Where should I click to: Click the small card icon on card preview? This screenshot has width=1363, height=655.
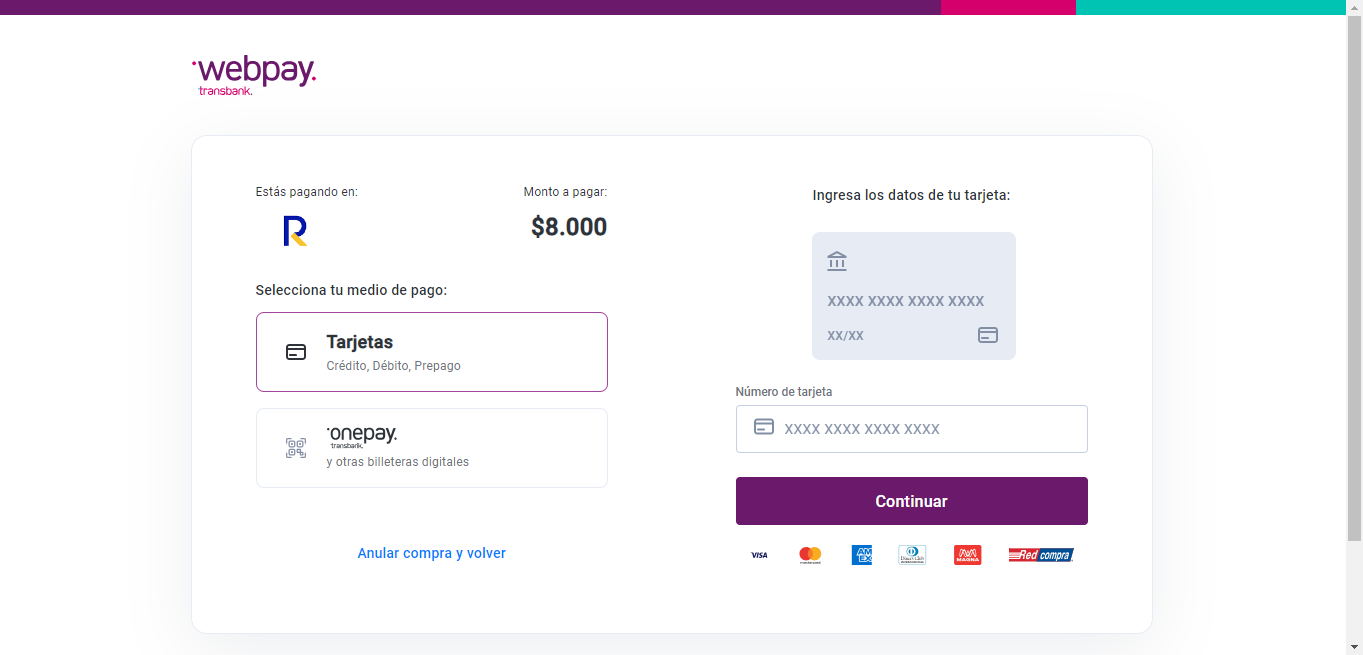point(988,335)
